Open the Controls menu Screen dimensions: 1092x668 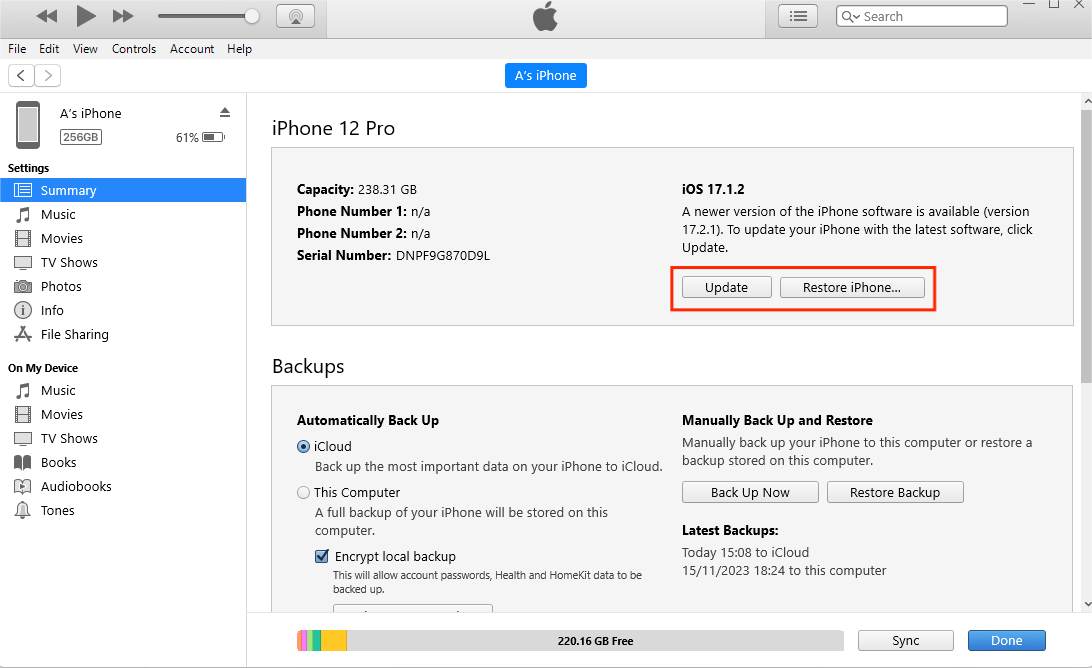click(x=134, y=49)
